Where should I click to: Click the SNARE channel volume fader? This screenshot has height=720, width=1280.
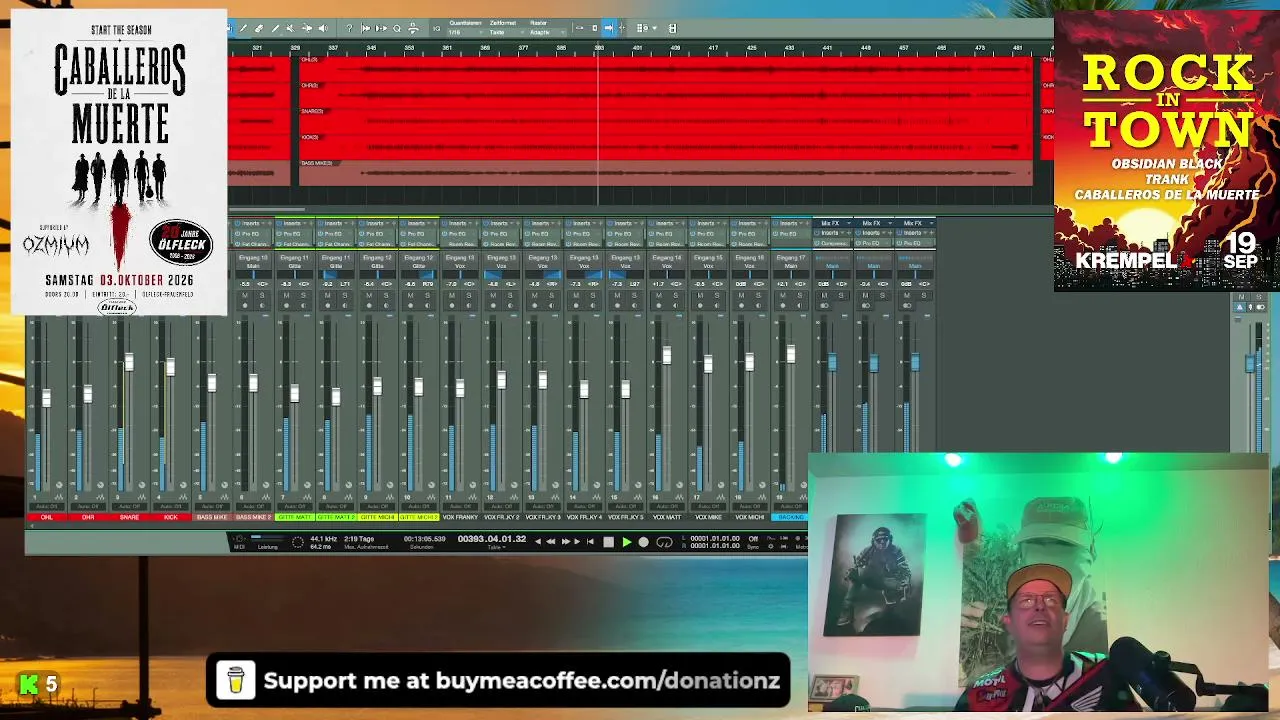pyautogui.click(x=129, y=362)
